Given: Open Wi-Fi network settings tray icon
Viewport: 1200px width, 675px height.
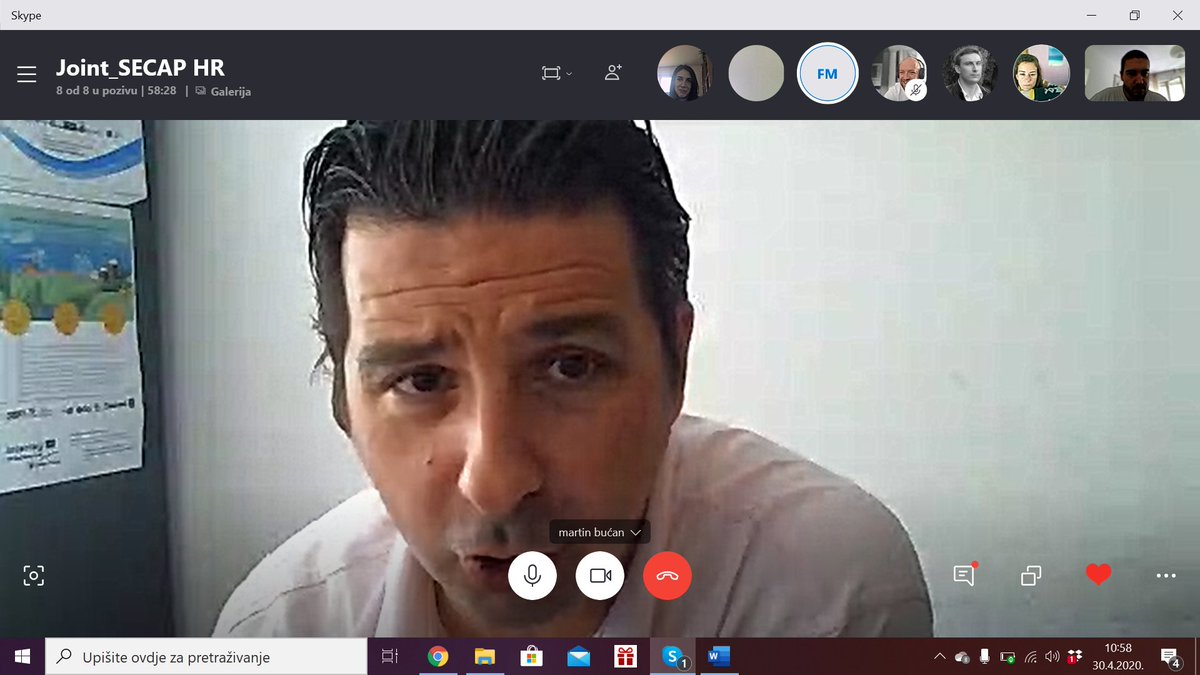Looking at the screenshot, I should click(1030, 657).
